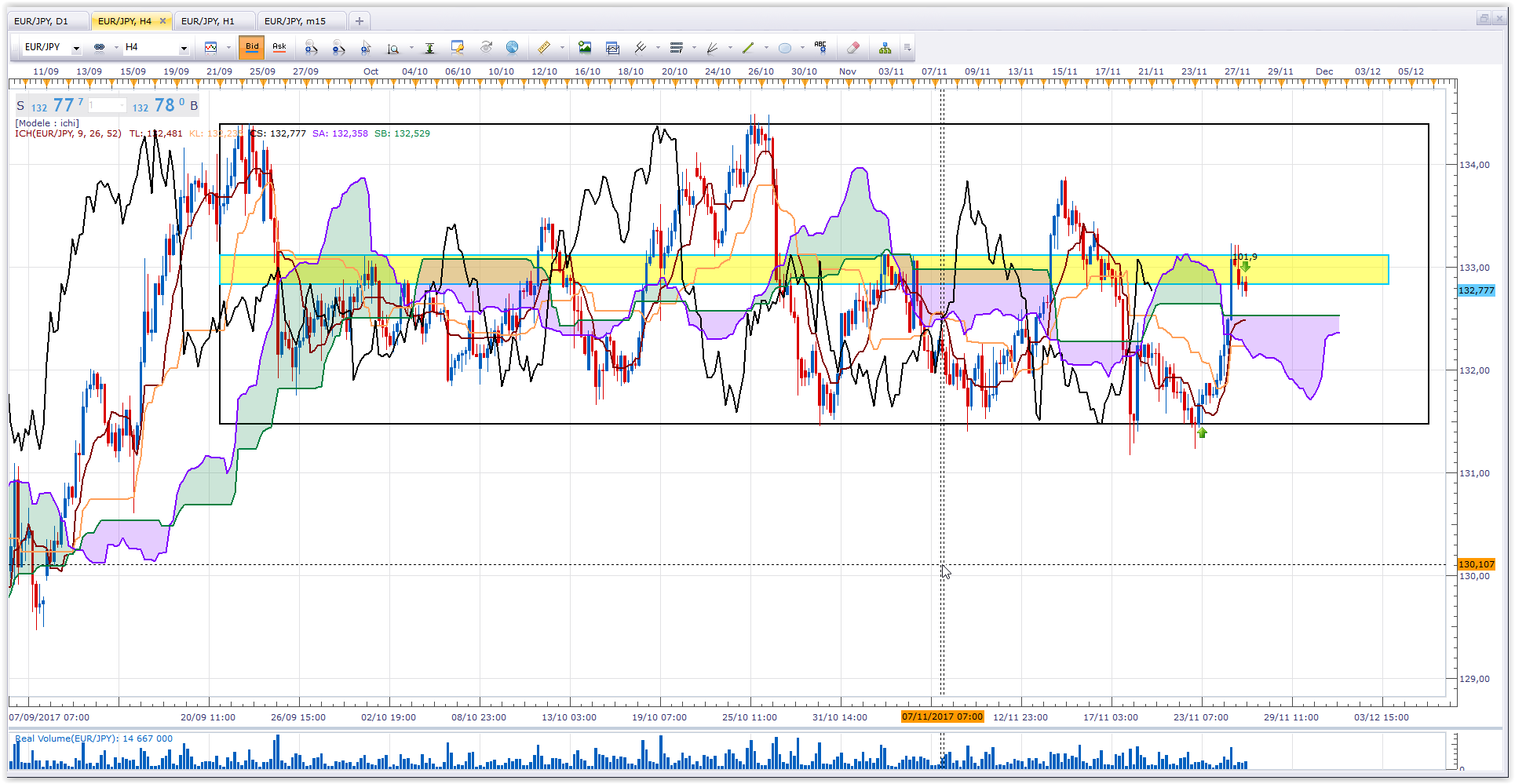Viewport: 1515px width, 784px height.
Task: Expand the Fibonacci tool dropdown arrow
Action: (x=694, y=48)
